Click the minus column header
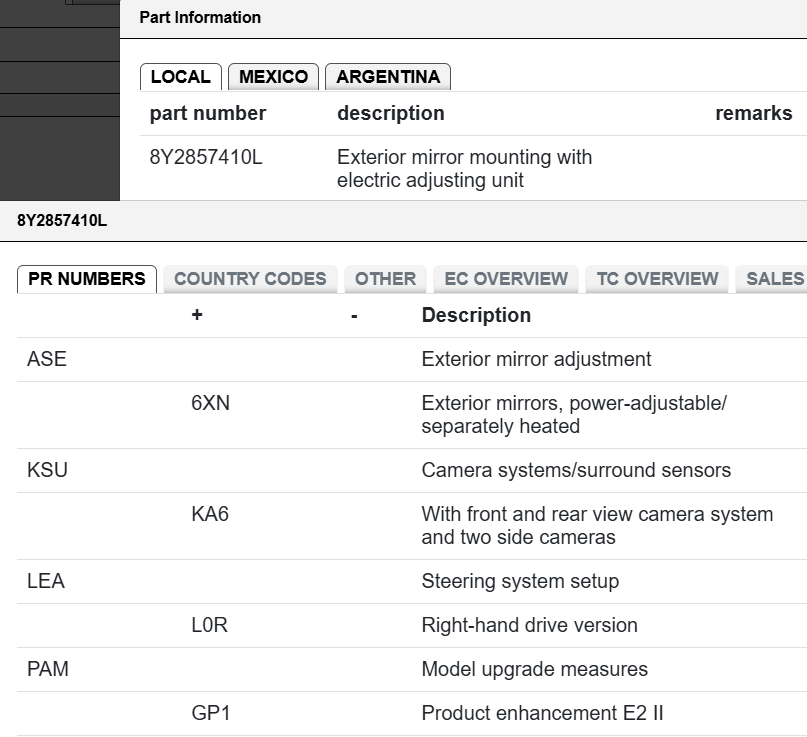Viewport: 807px width, 737px height. click(354, 315)
